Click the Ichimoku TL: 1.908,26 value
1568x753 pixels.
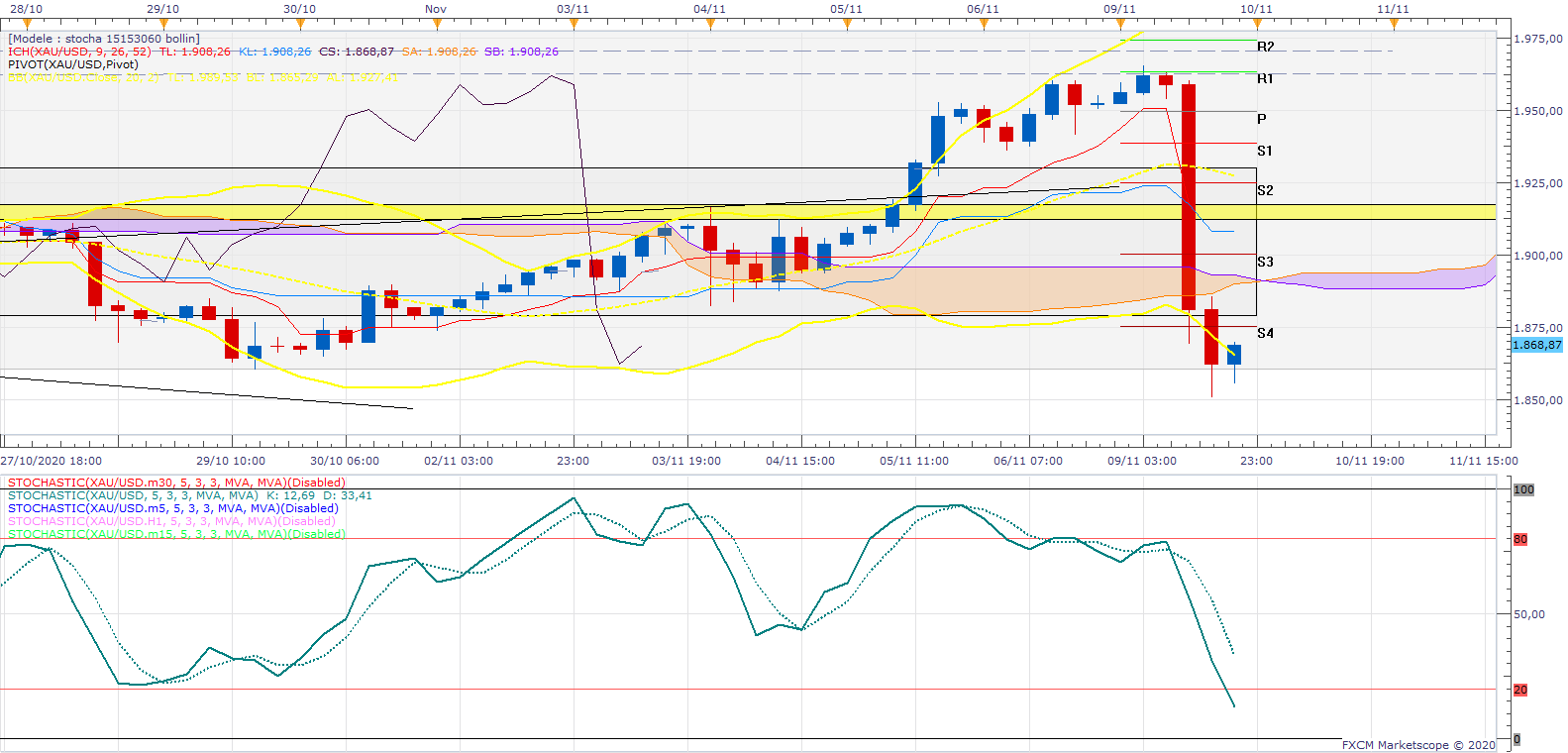click(x=194, y=52)
